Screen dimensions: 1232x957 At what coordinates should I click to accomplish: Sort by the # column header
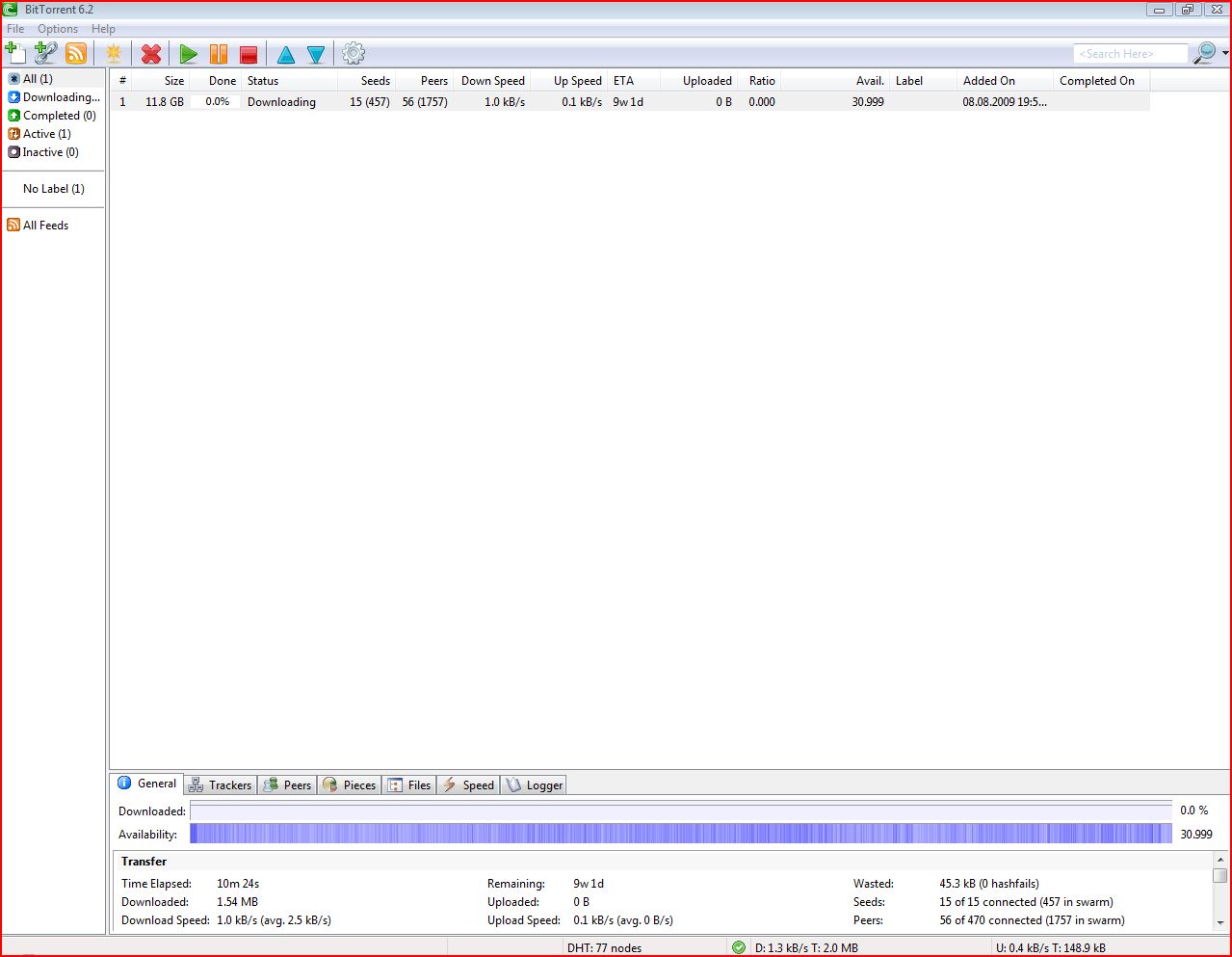pos(122,81)
